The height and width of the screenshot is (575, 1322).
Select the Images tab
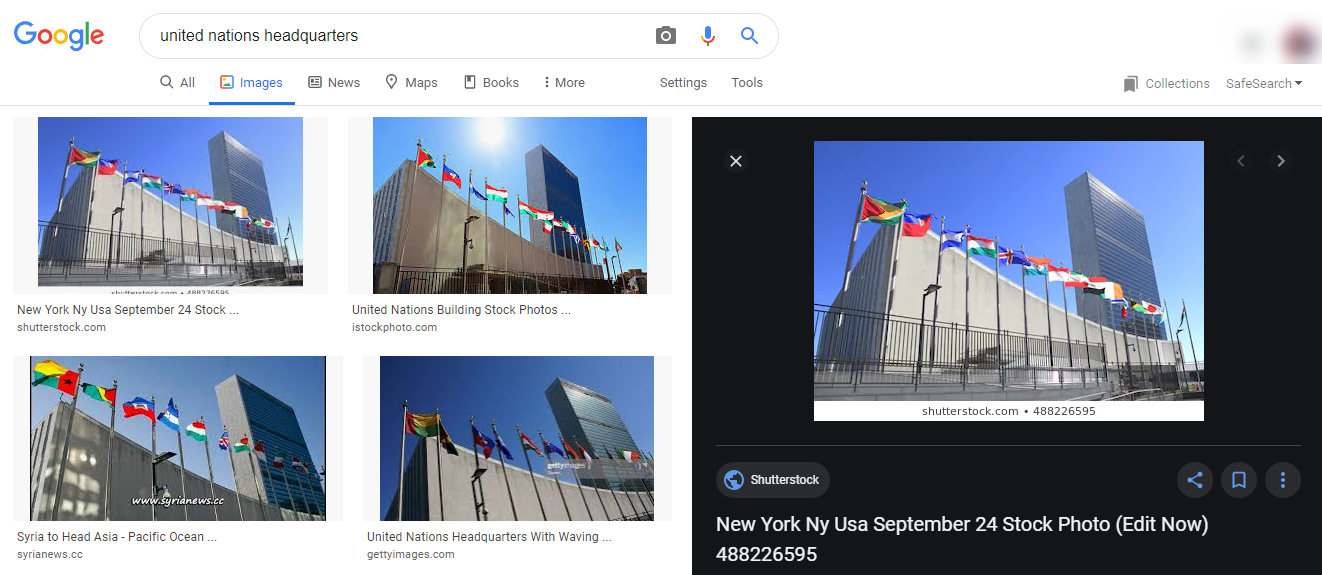pos(251,83)
